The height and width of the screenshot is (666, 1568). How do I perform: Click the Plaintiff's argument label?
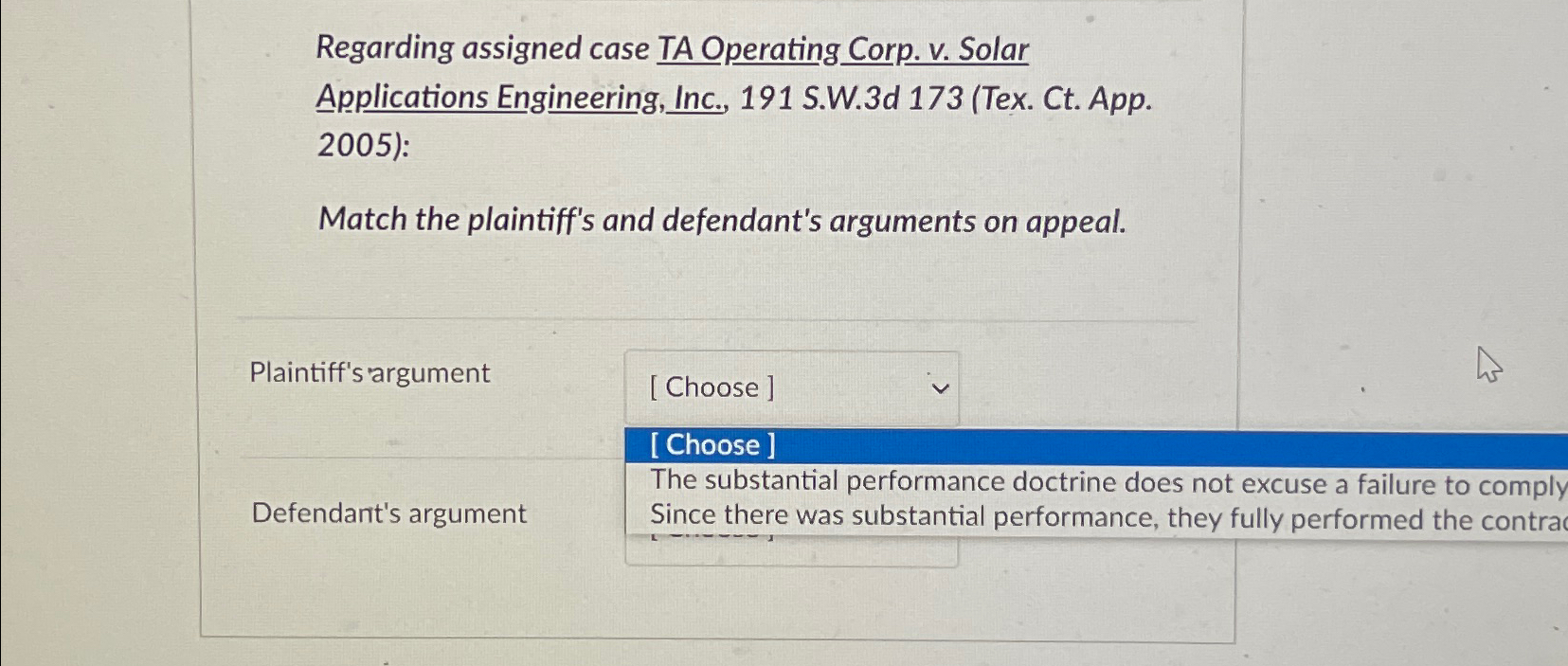point(369,372)
